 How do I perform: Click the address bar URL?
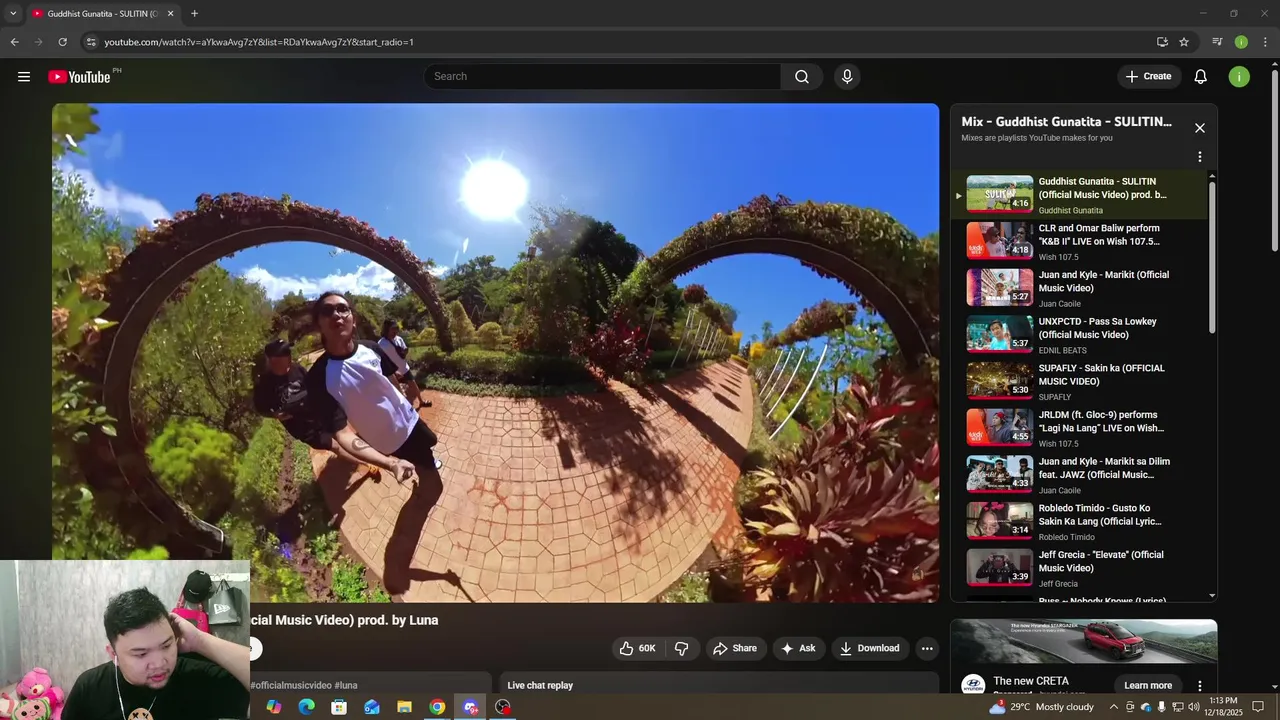(x=259, y=42)
